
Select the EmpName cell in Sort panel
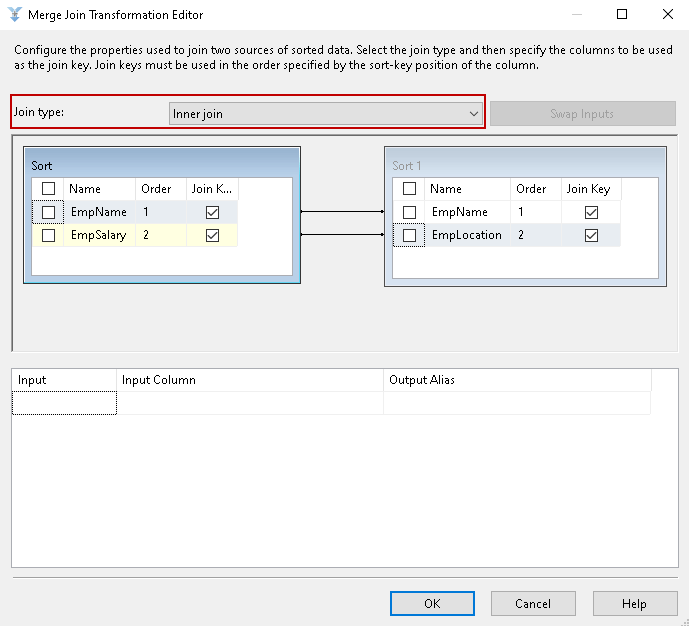(x=100, y=212)
